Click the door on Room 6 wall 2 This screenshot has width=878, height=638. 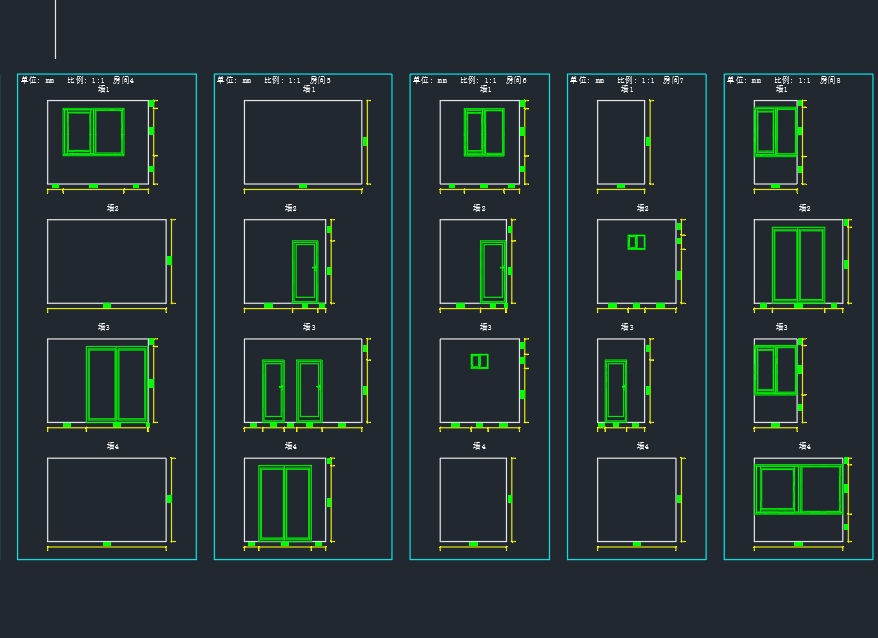tap(493, 271)
